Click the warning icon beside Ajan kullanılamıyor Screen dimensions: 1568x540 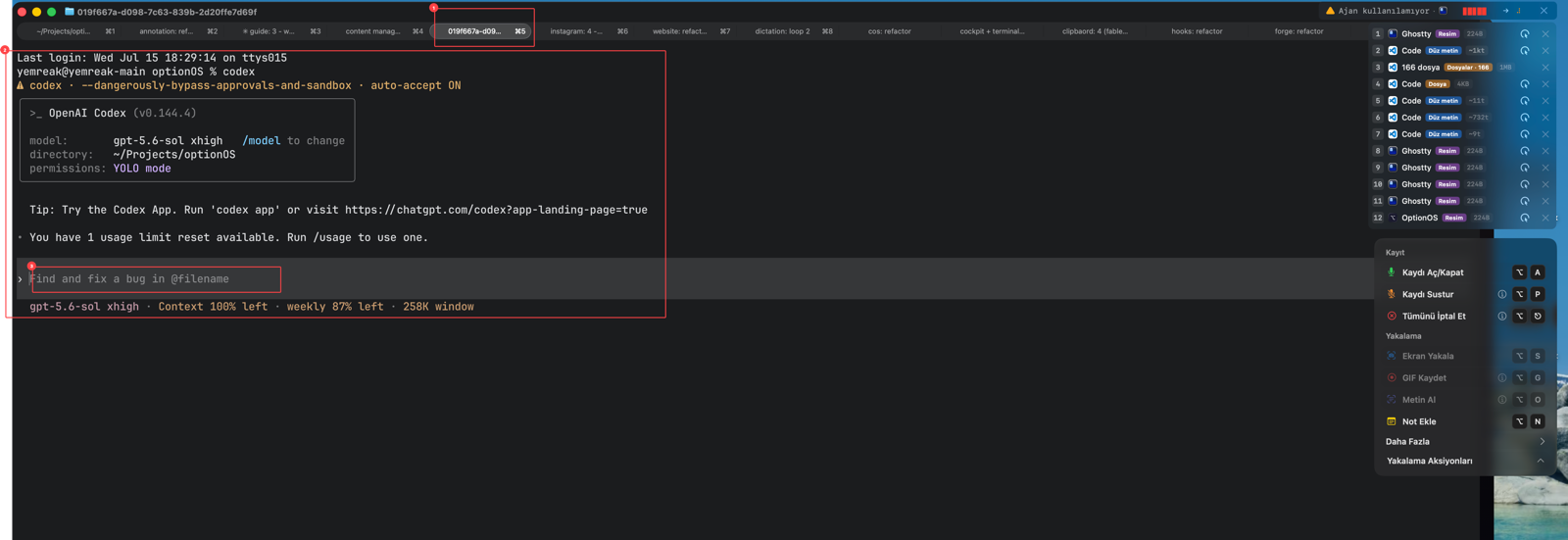tap(1330, 11)
